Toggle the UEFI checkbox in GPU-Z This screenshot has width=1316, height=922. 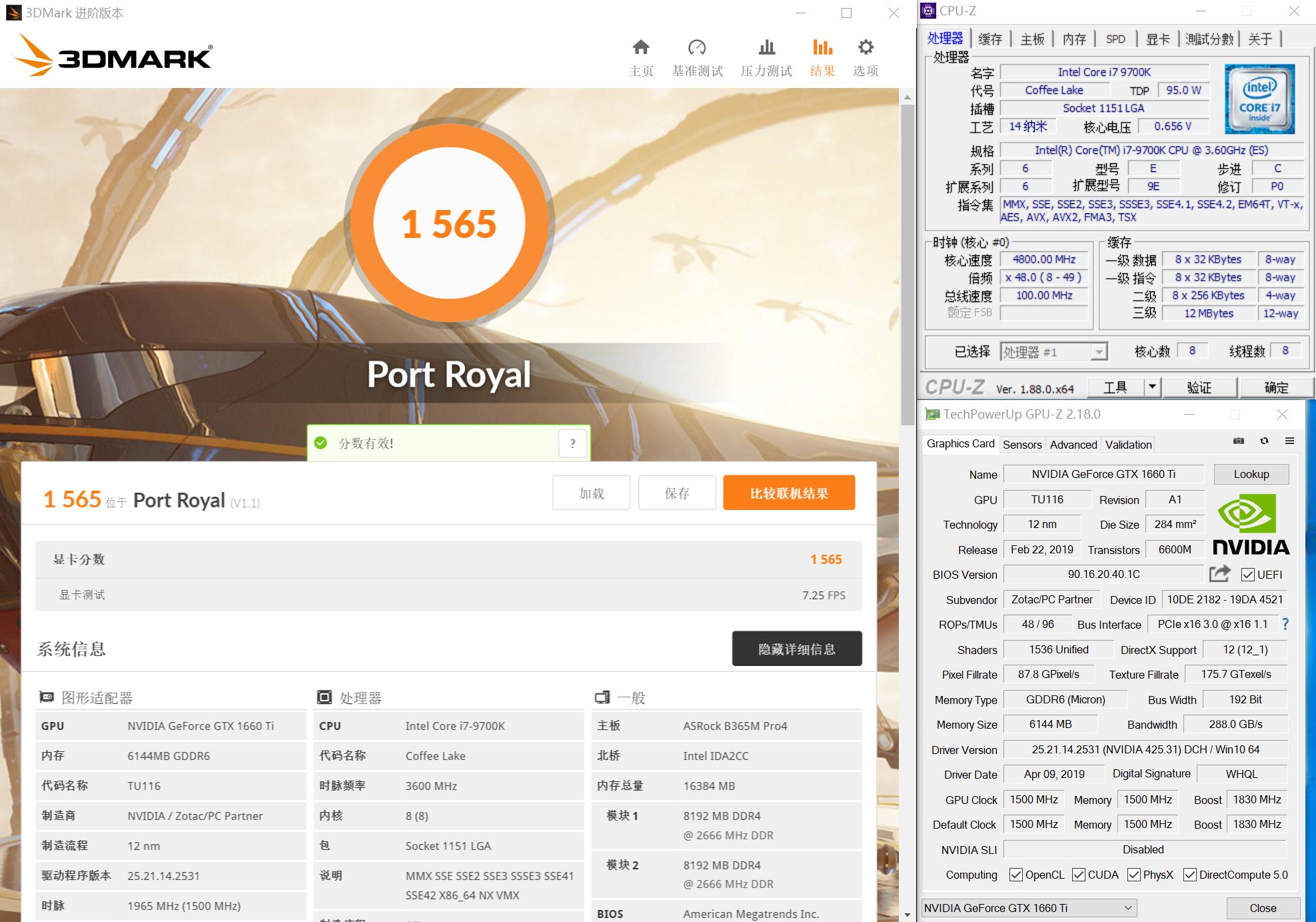[1247, 574]
